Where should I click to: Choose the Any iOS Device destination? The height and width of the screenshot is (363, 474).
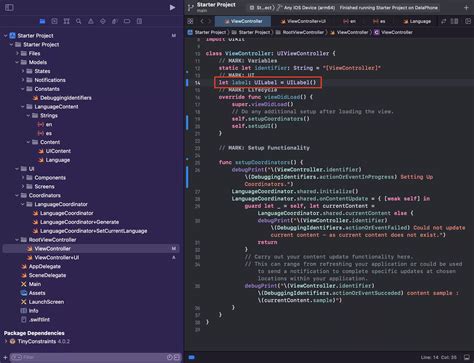pyautogui.click(x=306, y=8)
